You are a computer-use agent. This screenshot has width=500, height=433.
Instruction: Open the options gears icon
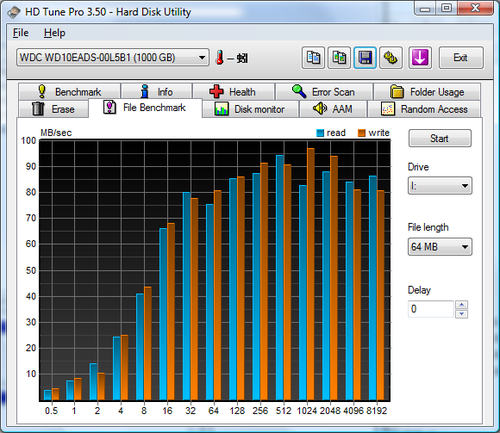coord(391,58)
